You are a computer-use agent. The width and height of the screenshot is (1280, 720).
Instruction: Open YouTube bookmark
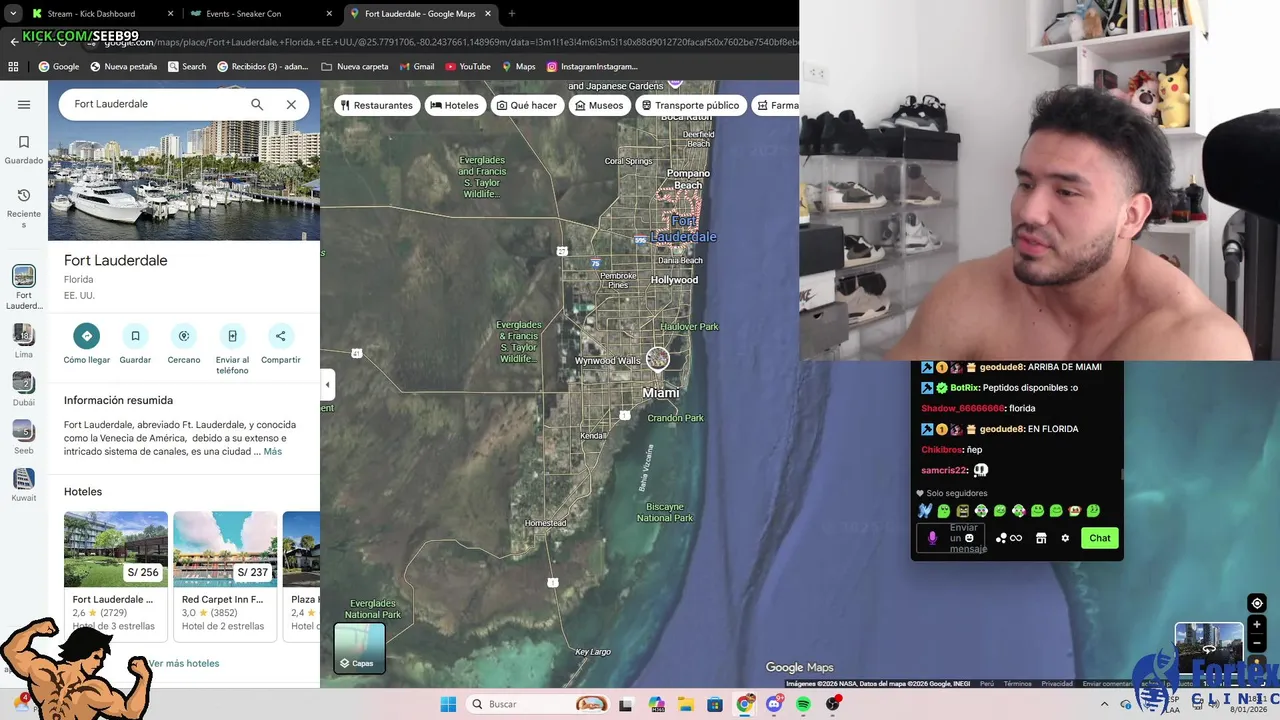(x=468, y=67)
